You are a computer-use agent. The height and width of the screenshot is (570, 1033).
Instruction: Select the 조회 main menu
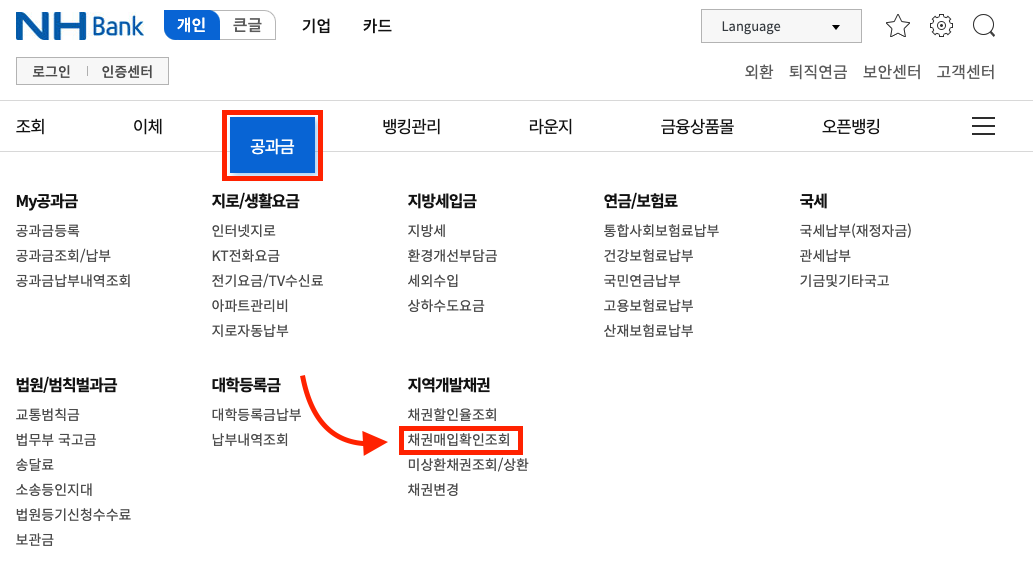30,126
